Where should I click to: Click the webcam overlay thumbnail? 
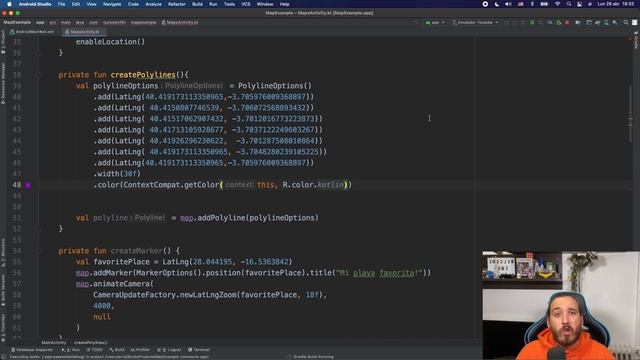pyautogui.click(x=561, y=305)
